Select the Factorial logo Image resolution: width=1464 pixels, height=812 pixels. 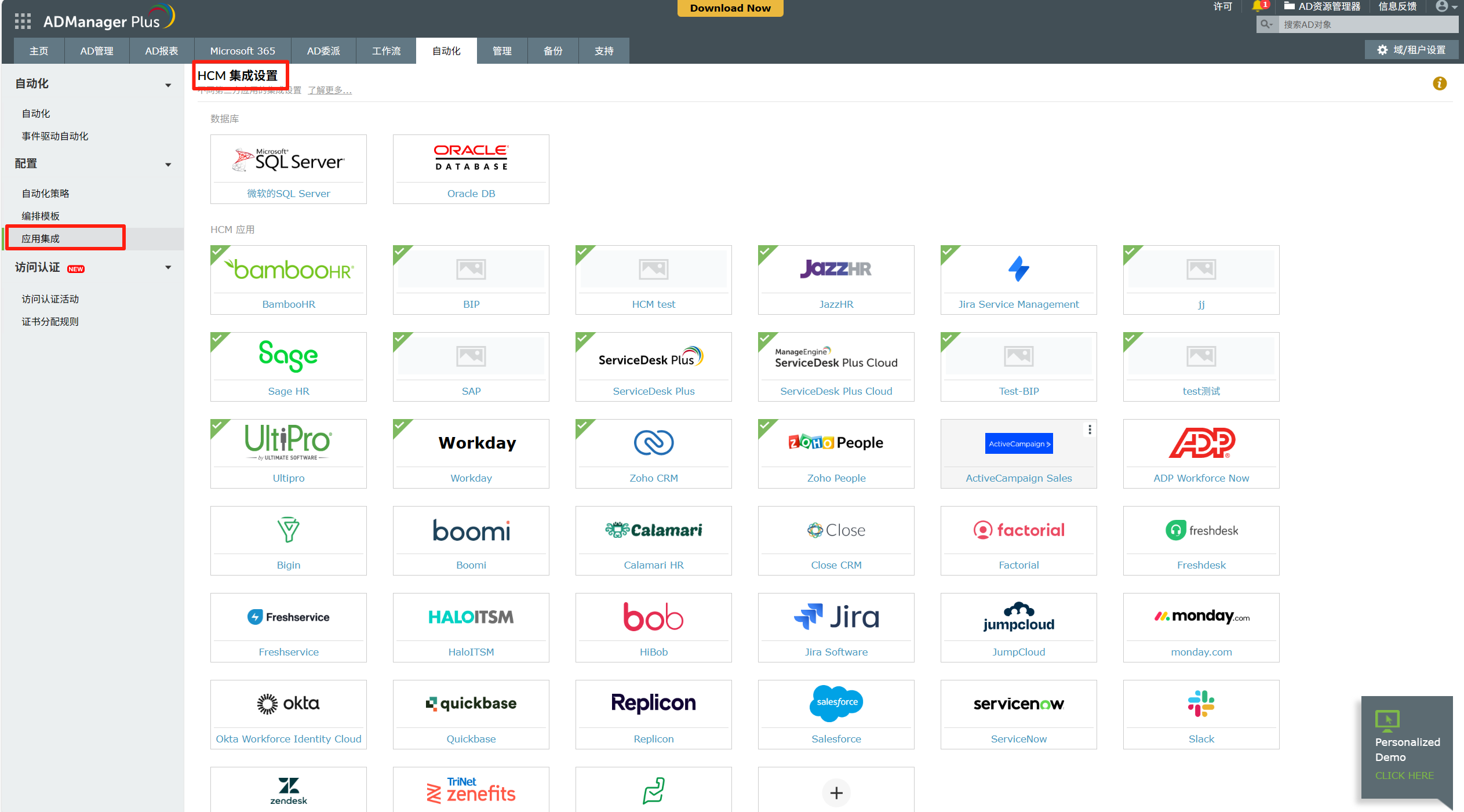(1019, 530)
